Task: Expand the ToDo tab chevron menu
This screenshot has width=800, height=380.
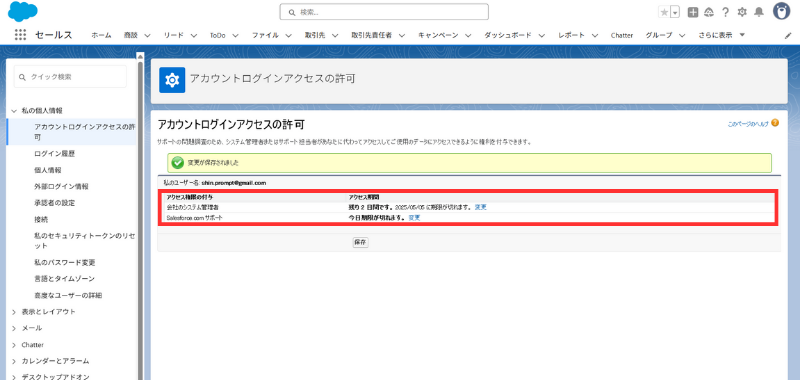Action: click(x=235, y=36)
